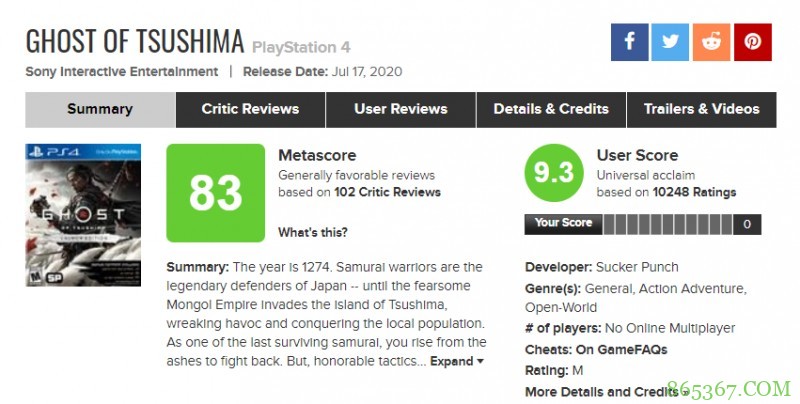Click the Twitter share icon
This screenshot has width=800, height=404.
pos(671,41)
